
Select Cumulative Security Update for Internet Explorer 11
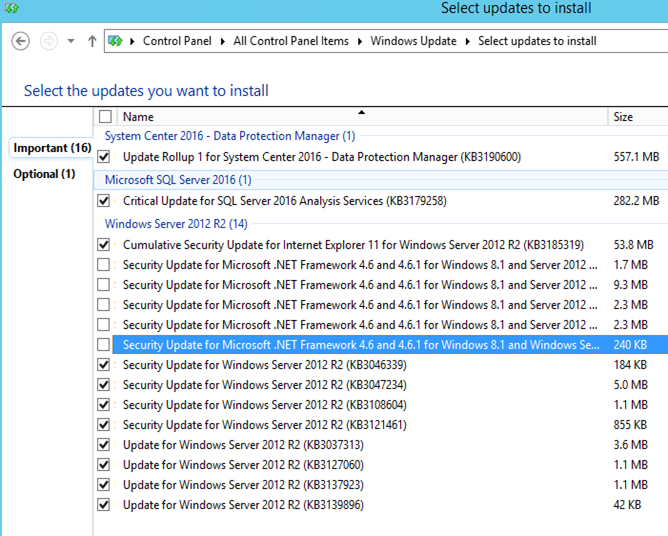(x=353, y=245)
